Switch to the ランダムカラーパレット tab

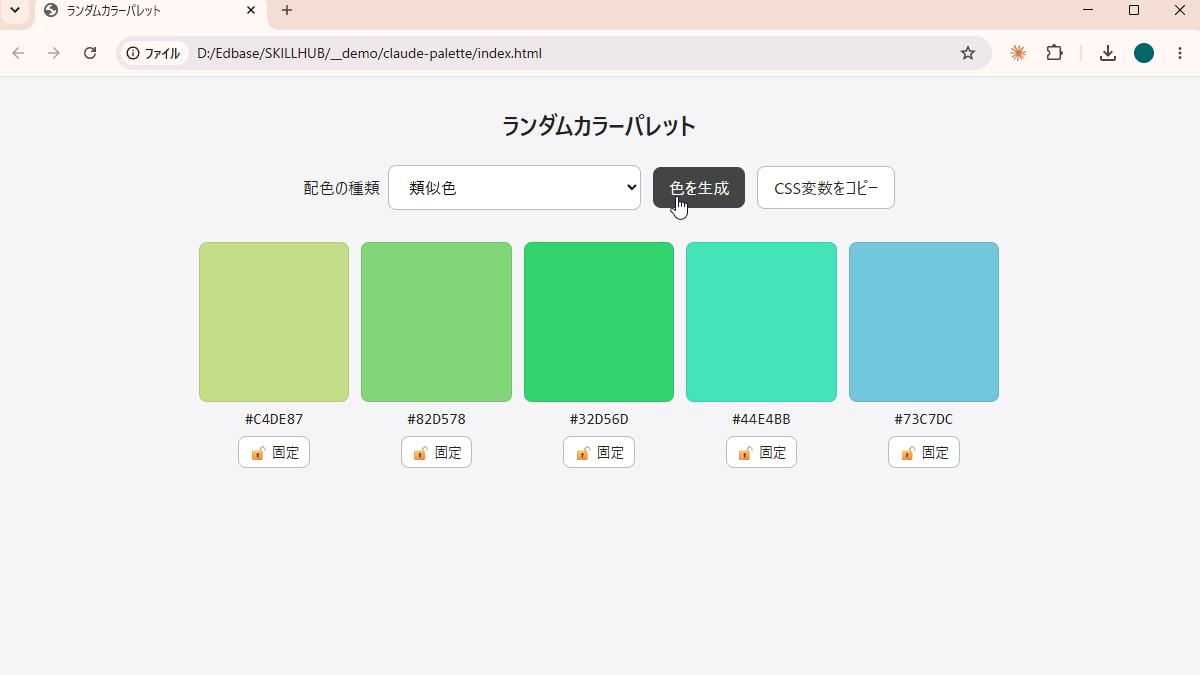[150, 11]
